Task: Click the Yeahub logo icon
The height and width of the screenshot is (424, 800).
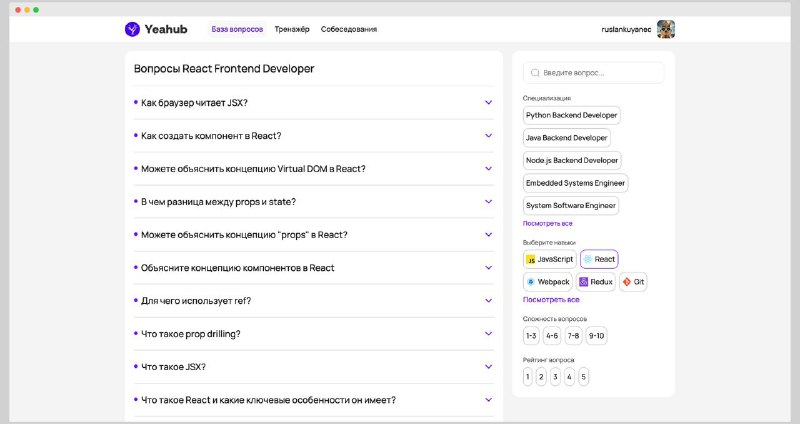Action: coord(132,29)
